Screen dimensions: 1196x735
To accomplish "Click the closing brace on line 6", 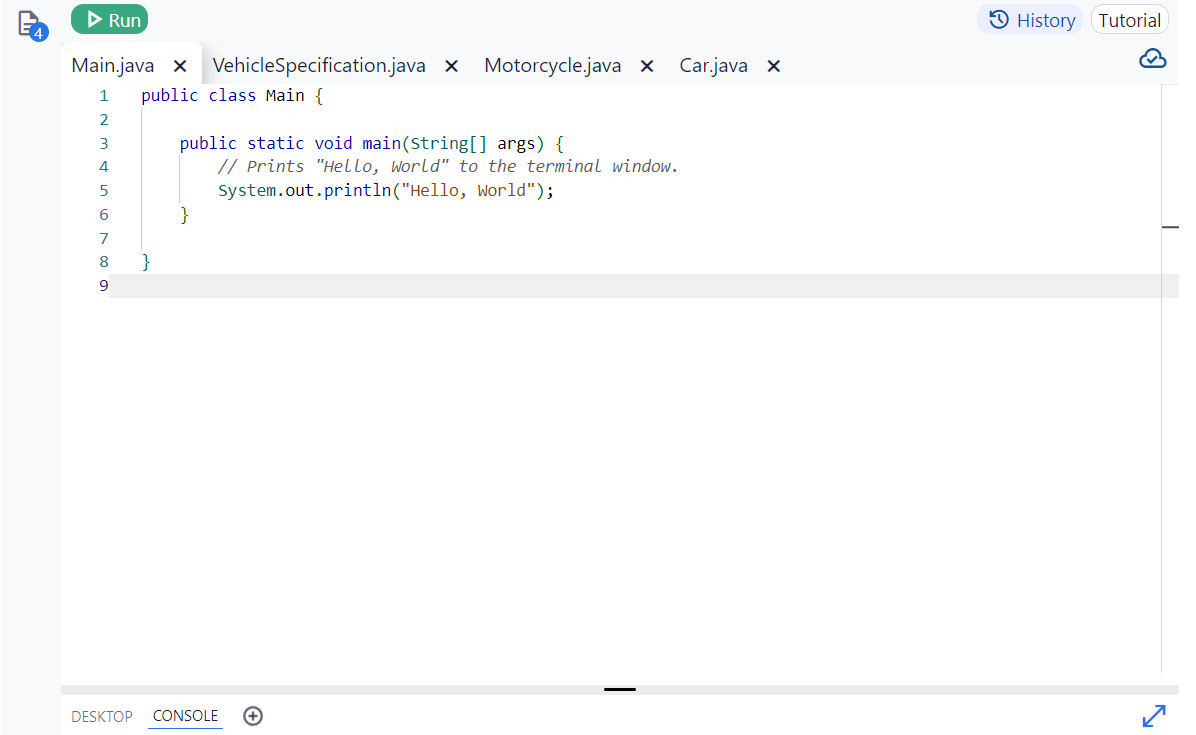I will tap(184, 215).
